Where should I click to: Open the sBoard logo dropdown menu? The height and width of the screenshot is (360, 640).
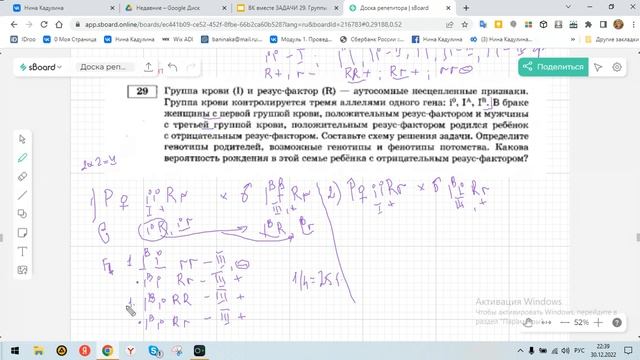41,67
